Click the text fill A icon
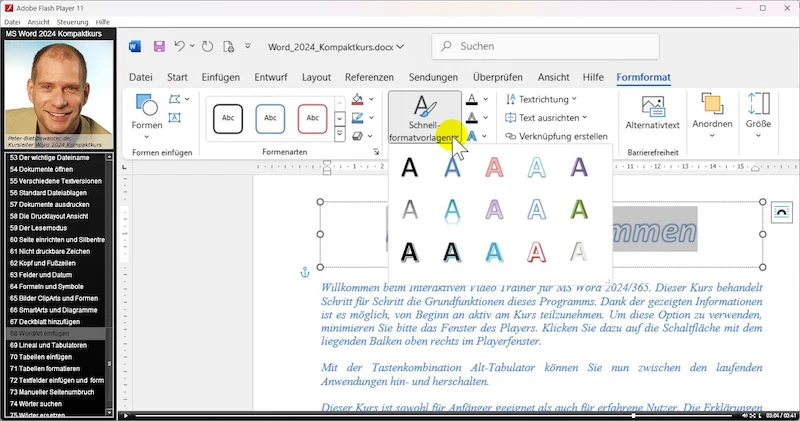The width and height of the screenshot is (800, 421). (472, 99)
